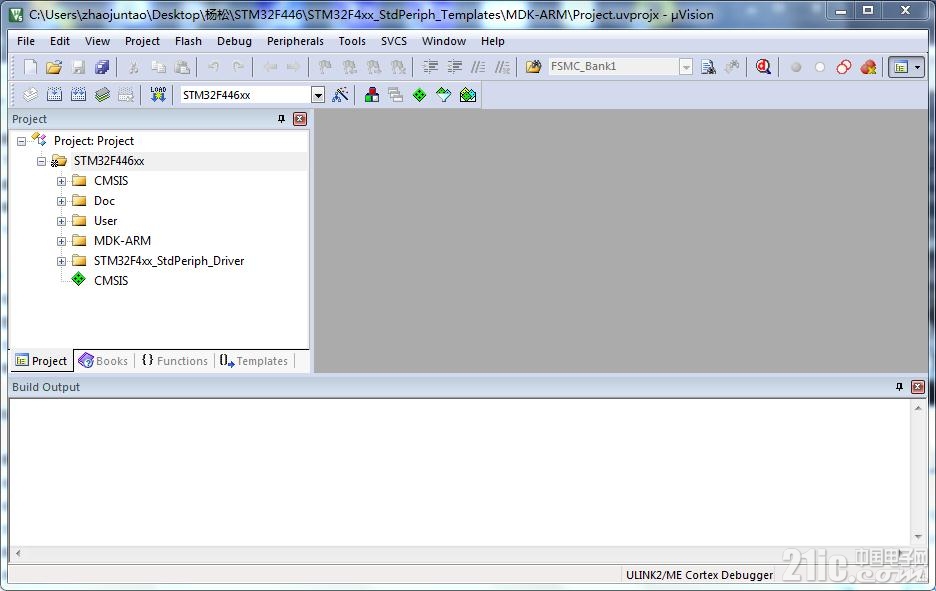This screenshot has width=936, height=591.
Task: Open Options for Target with the magic wand icon
Action: [340, 94]
